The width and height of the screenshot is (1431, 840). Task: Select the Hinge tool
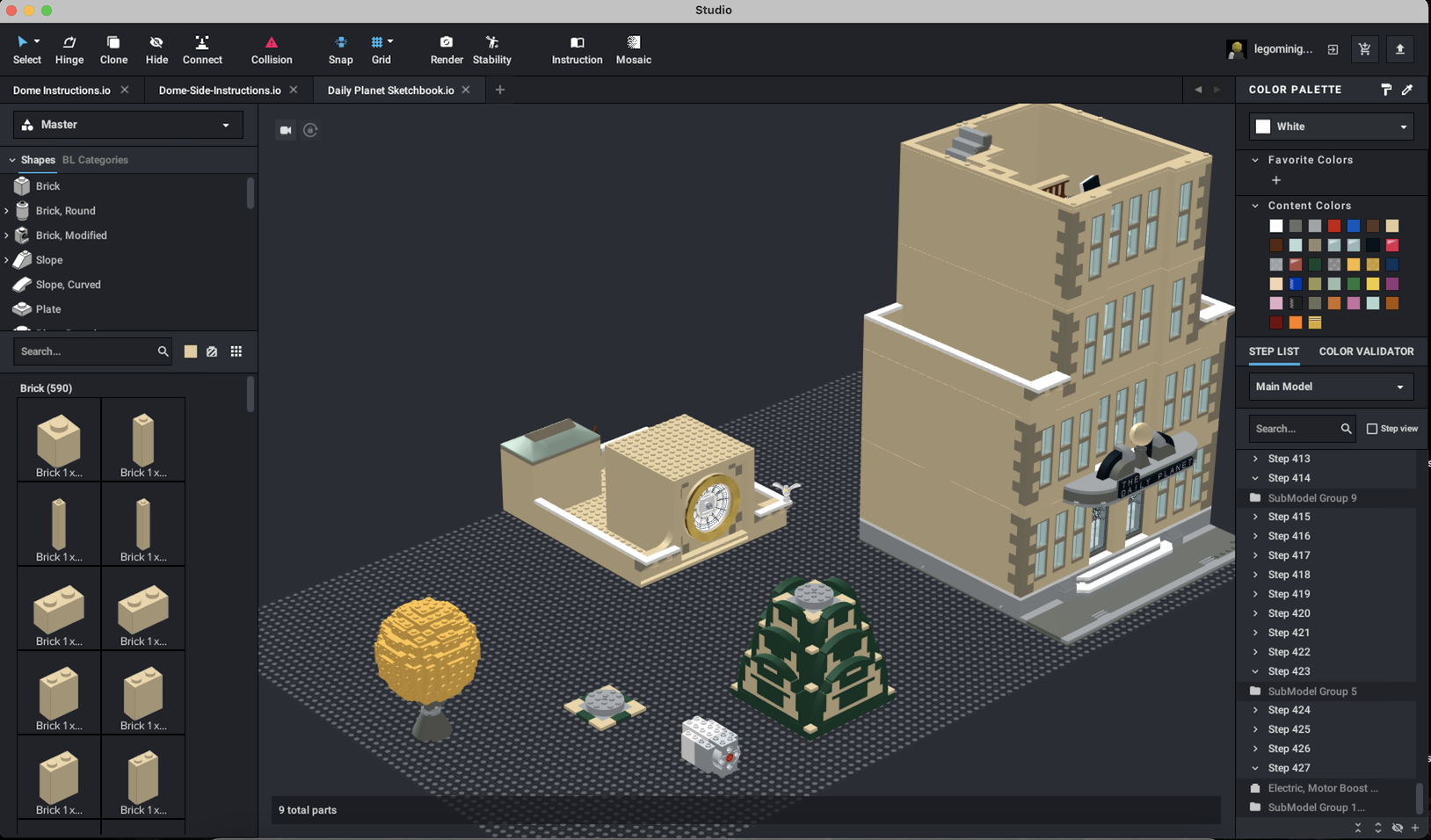click(69, 50)
